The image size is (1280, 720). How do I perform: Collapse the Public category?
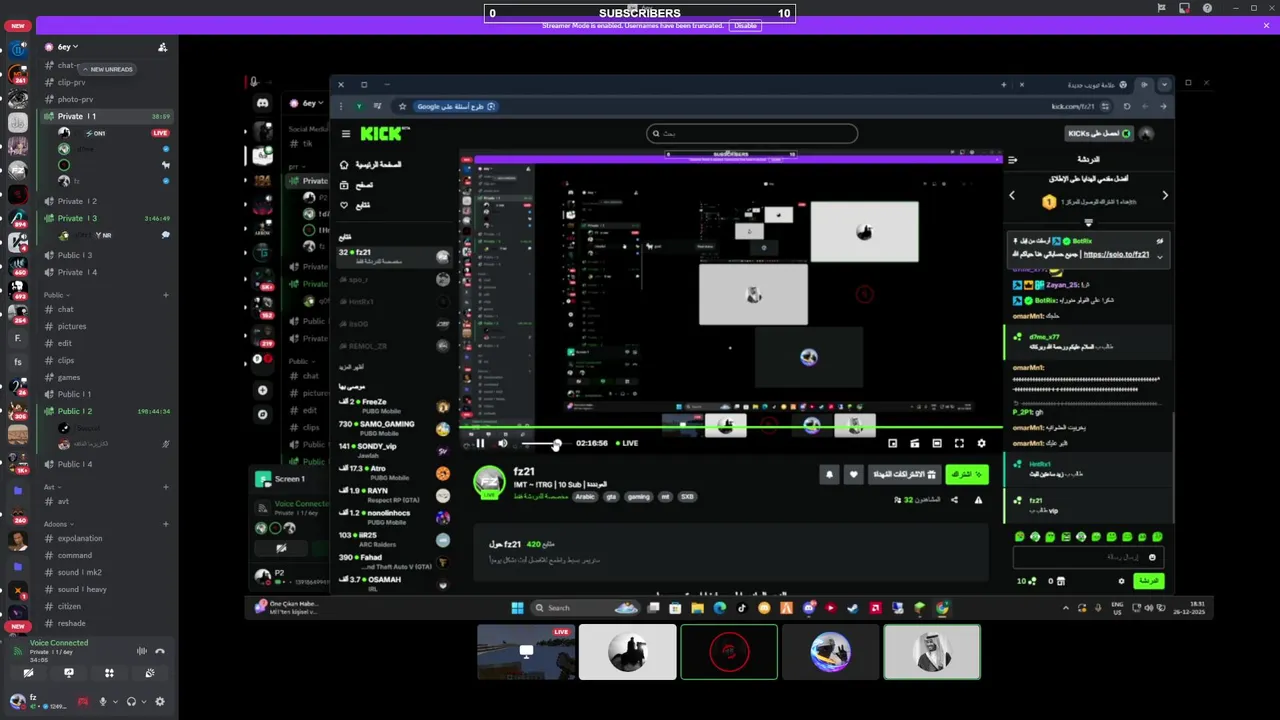tap(55, 295)
